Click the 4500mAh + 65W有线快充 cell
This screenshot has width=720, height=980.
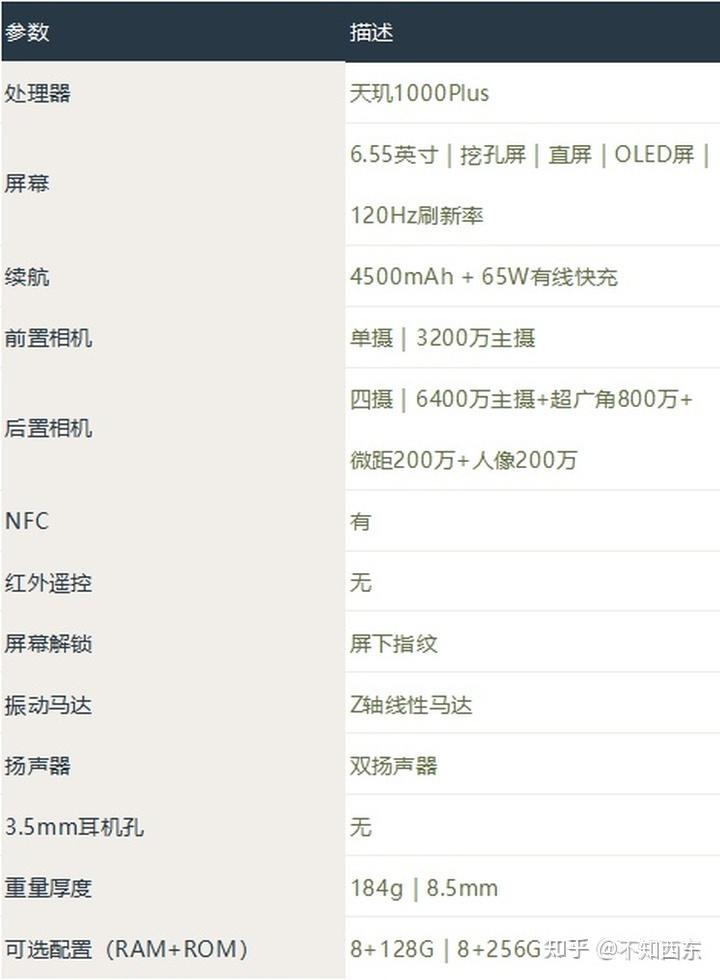click(483, 277)
